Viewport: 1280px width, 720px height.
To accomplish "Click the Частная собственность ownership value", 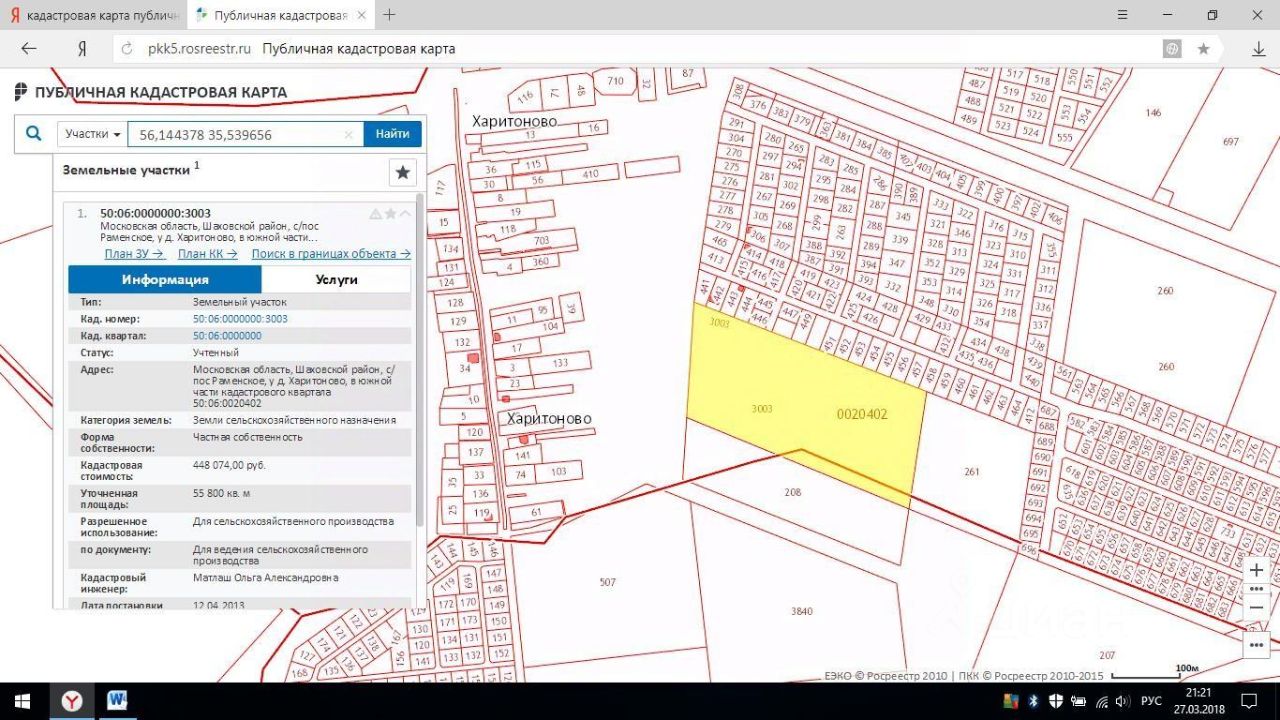I will [x=247, y=437].
